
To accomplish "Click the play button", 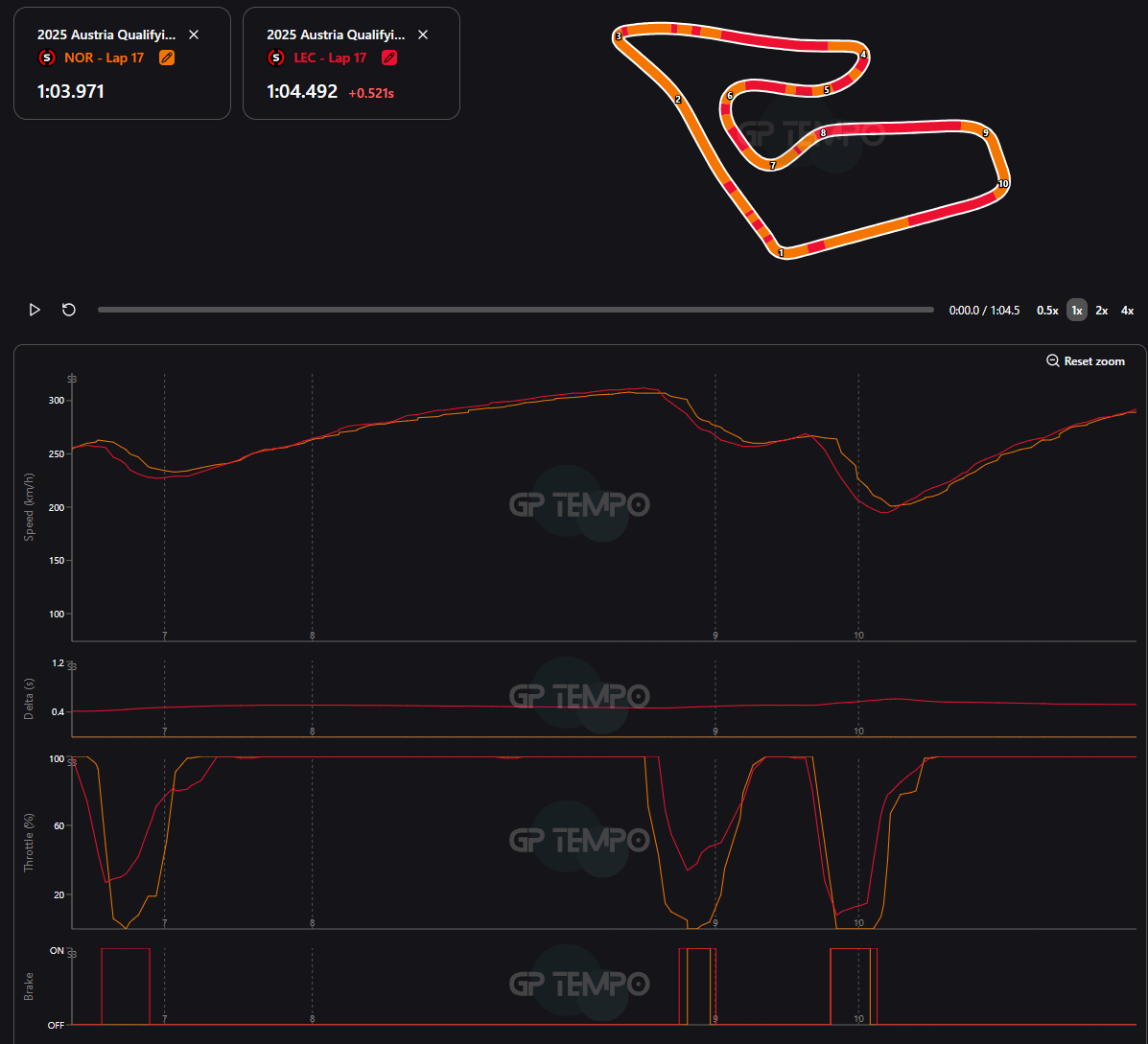I will pyautogui.click(x=35, y=311).
